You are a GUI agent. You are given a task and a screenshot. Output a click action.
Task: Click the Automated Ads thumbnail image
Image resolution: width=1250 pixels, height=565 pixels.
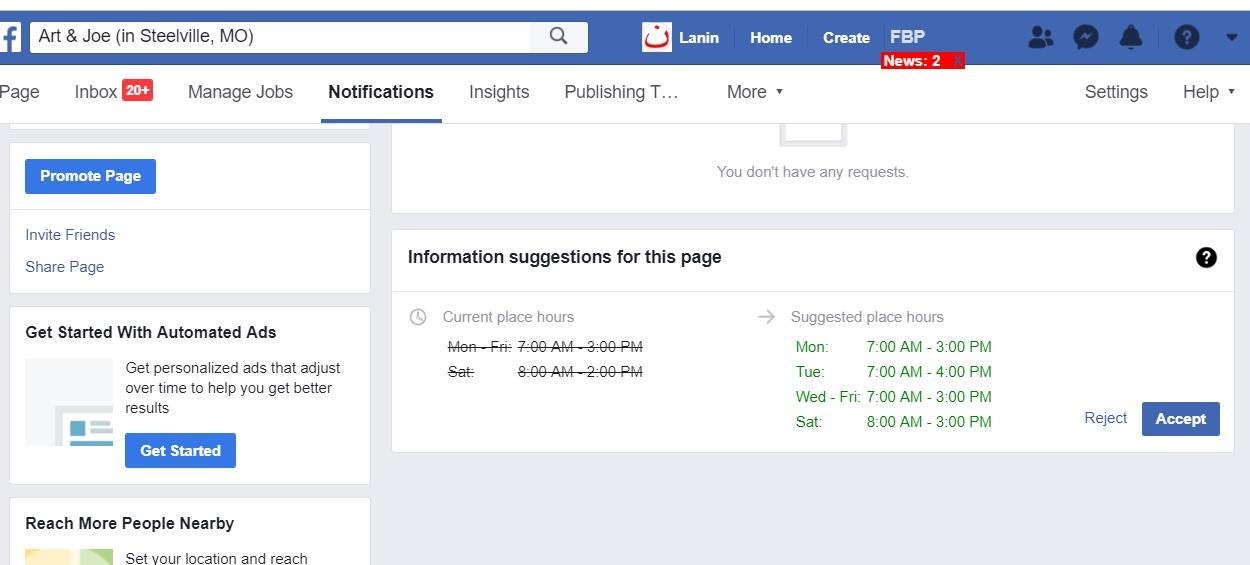[69, 402]
